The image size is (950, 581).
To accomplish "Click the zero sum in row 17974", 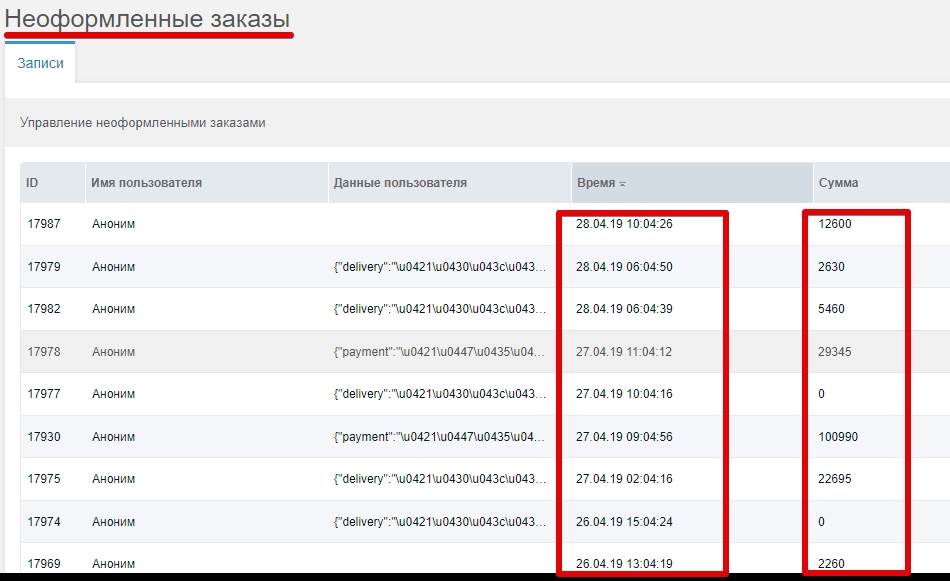I will click(x=822, y=522).
